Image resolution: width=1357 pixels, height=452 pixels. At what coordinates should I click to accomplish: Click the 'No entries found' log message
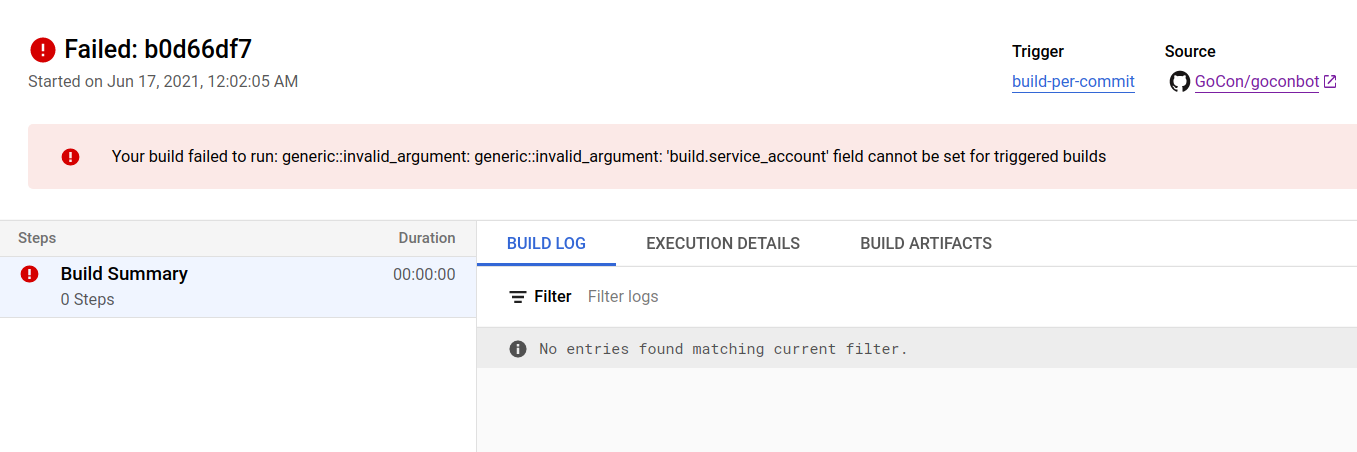723,349
